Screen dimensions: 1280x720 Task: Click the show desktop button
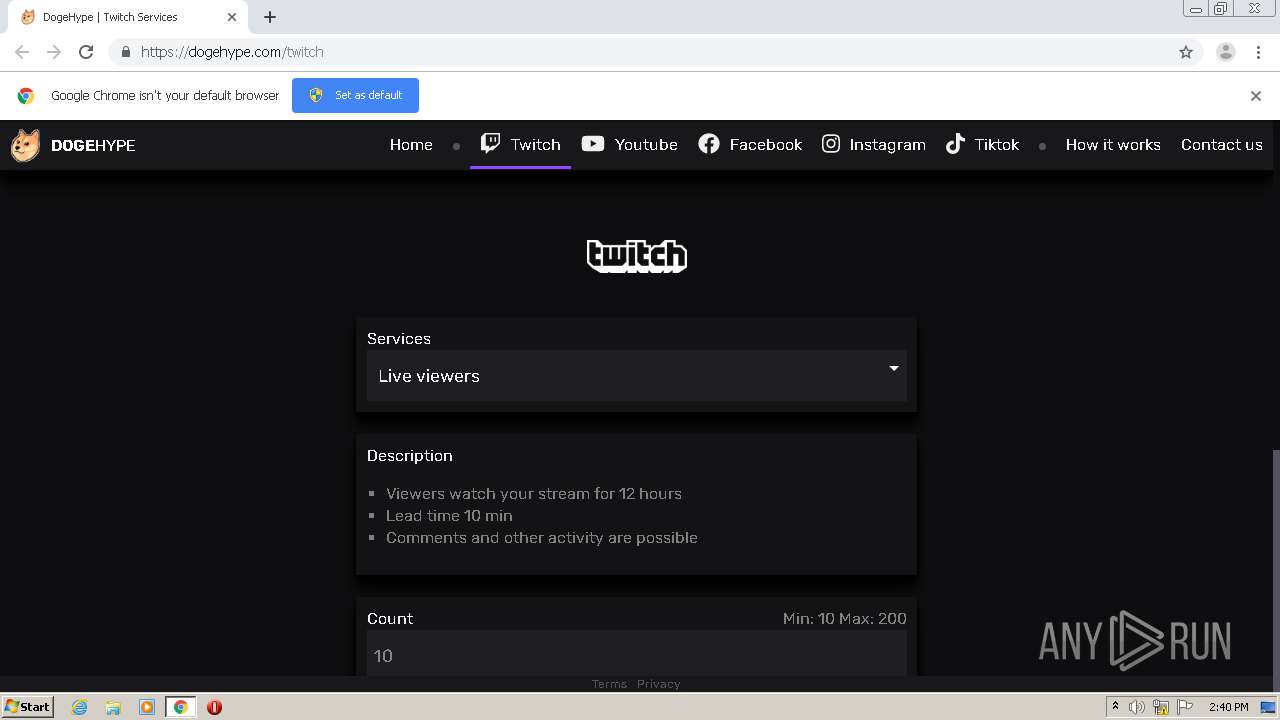point(1268,707)
